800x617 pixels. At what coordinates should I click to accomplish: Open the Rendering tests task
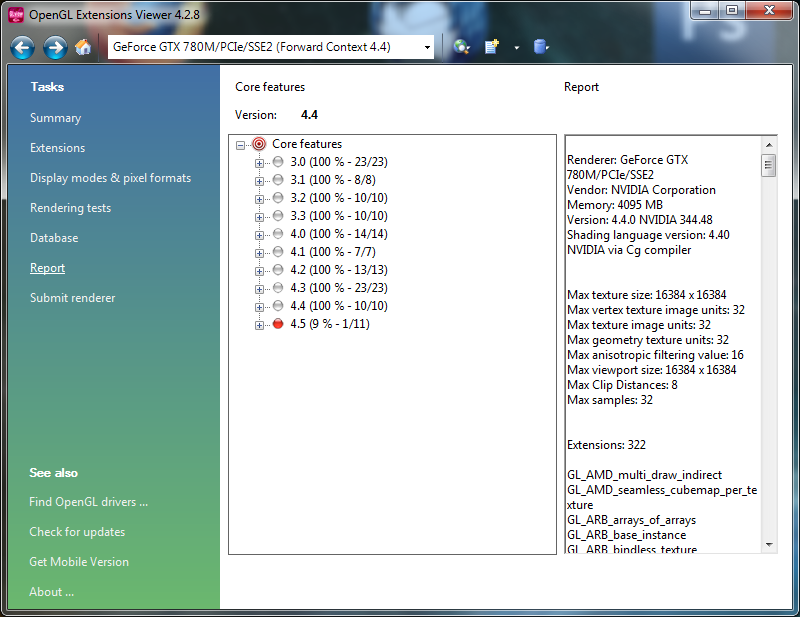pyautogui.click(x=70, y=208)
